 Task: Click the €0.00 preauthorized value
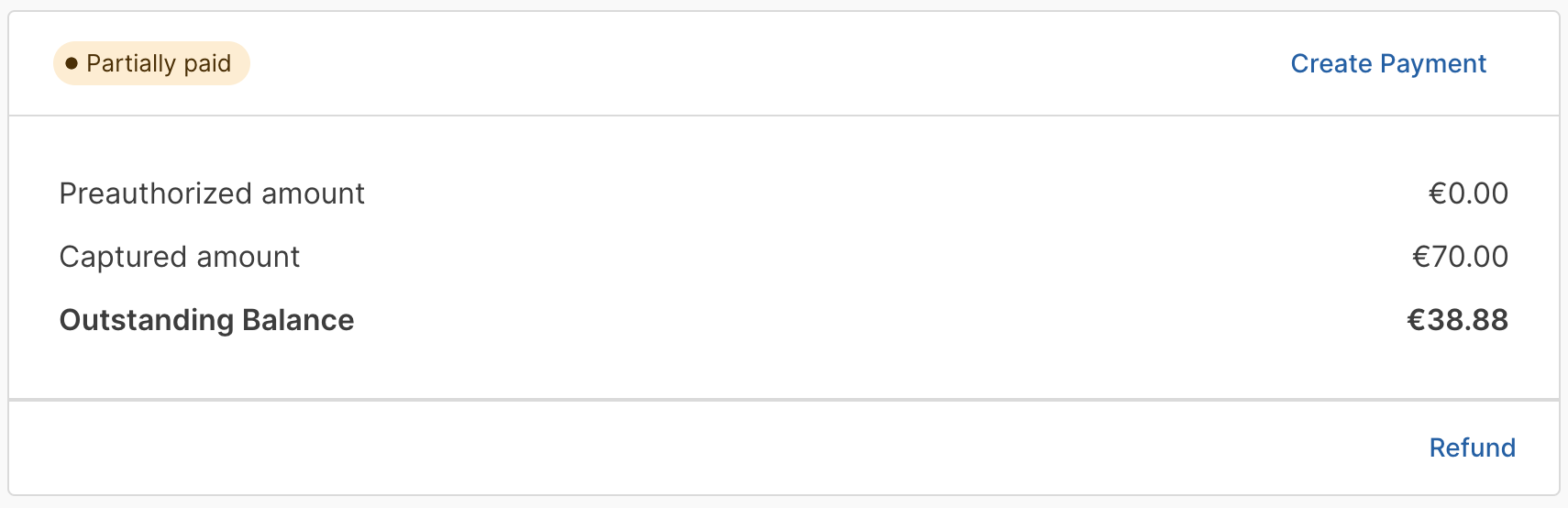[x=1468, y=193]
